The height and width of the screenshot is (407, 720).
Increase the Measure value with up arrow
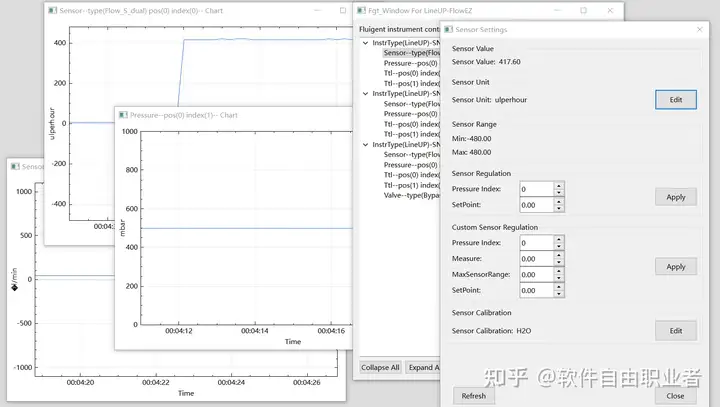point(559,255)
